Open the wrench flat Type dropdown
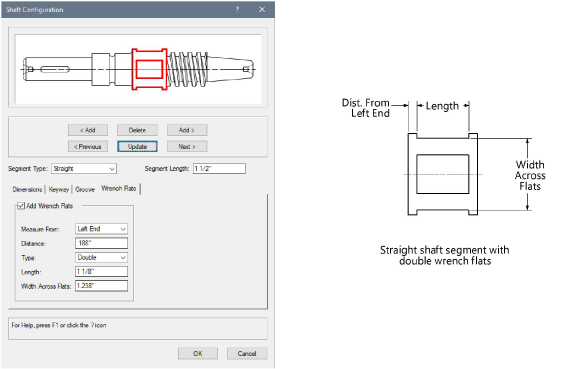567x369 pixels. [101, 258]
